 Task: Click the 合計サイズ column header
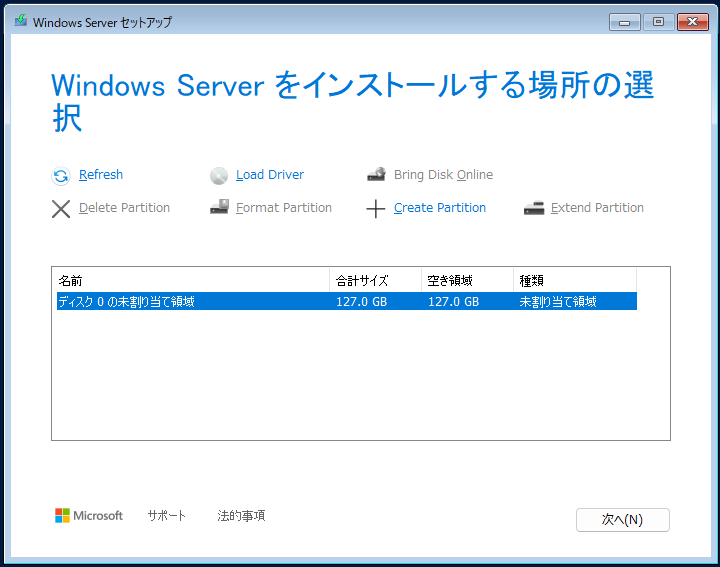(x=375, y=280)
